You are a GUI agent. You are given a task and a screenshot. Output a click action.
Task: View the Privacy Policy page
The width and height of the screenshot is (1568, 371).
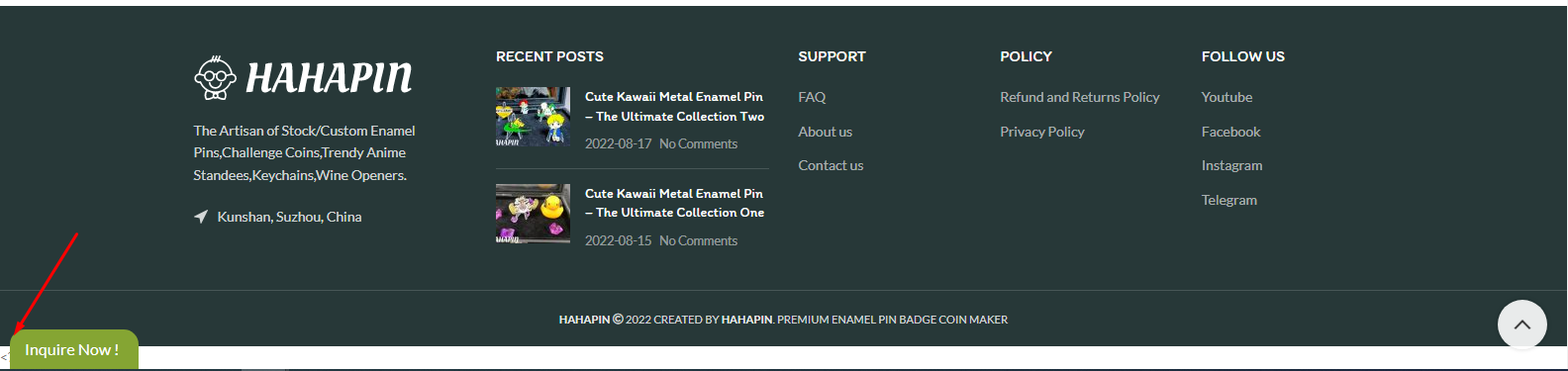tap(1041, 132)
